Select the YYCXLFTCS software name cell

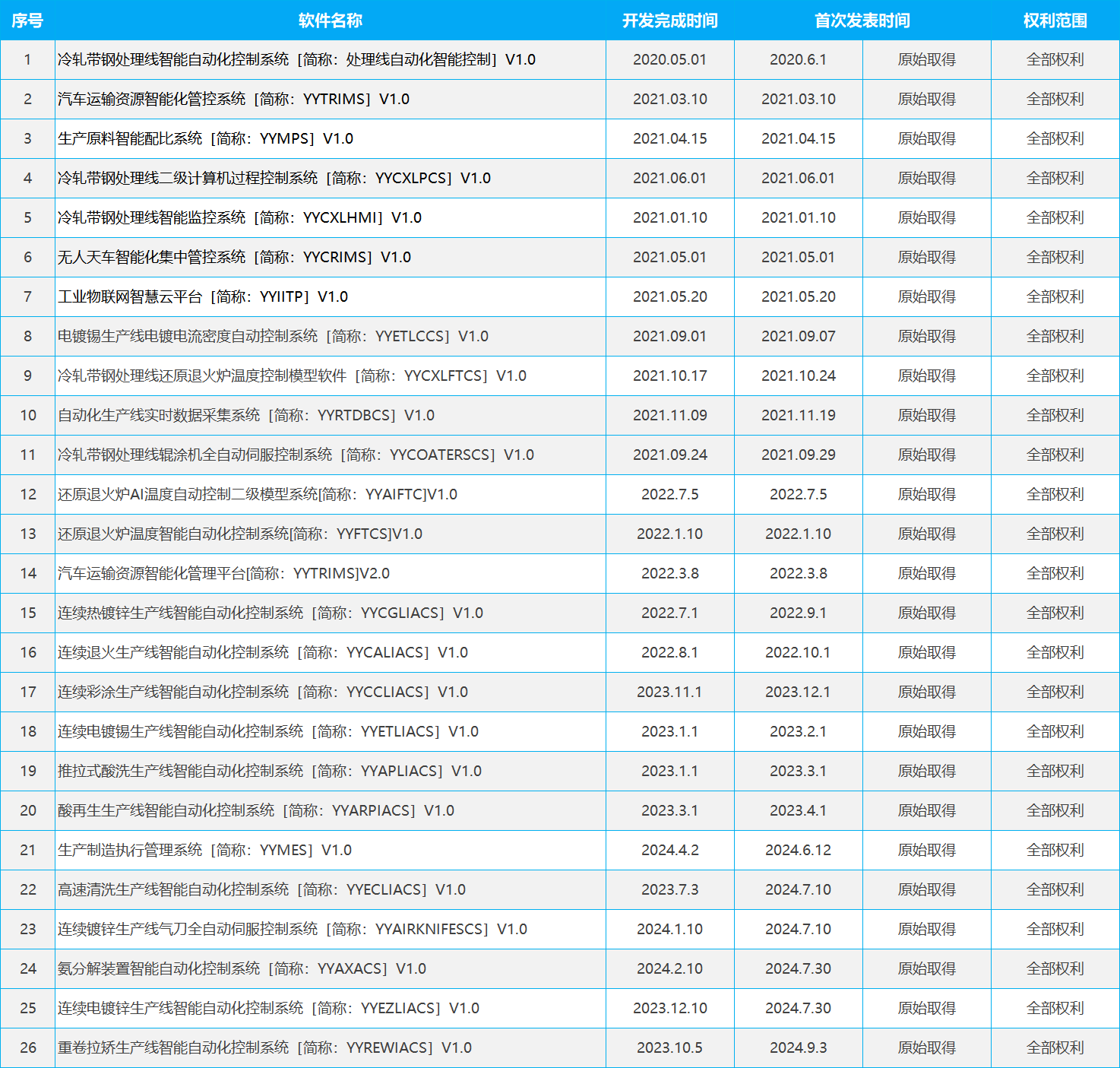(x=331, y=376)
